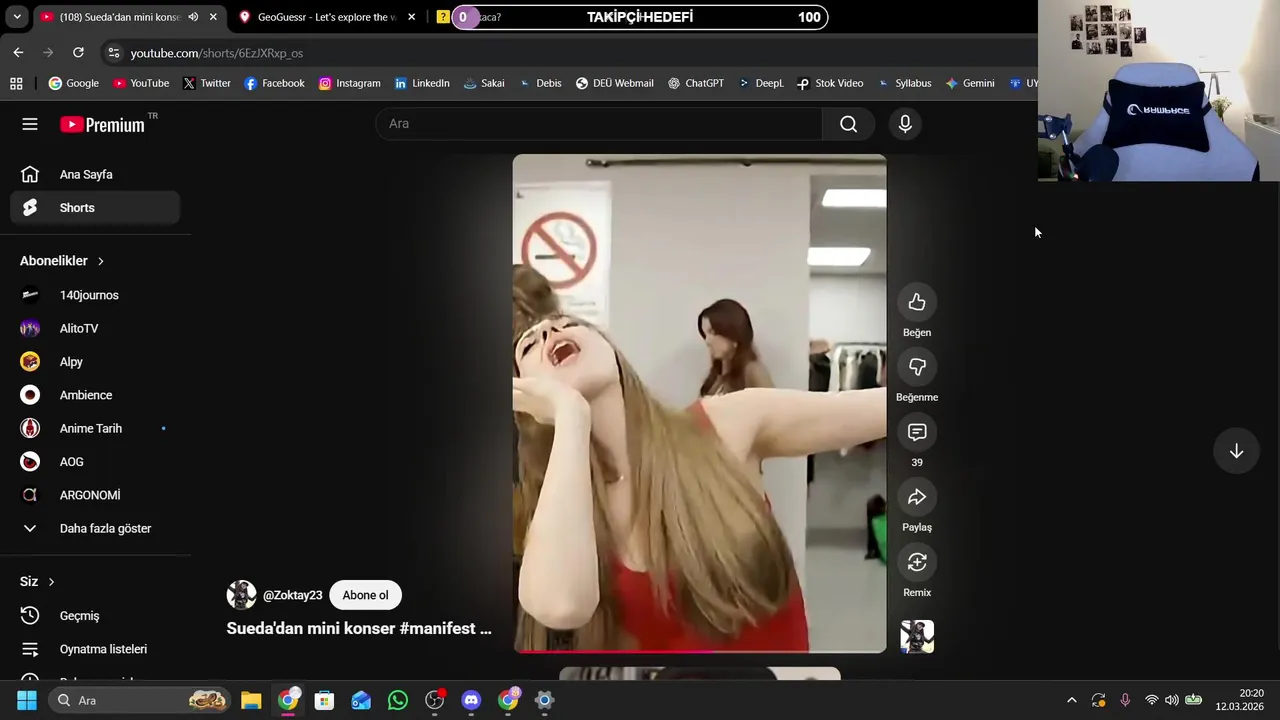Open 140journos subscription

pos(95,295)
